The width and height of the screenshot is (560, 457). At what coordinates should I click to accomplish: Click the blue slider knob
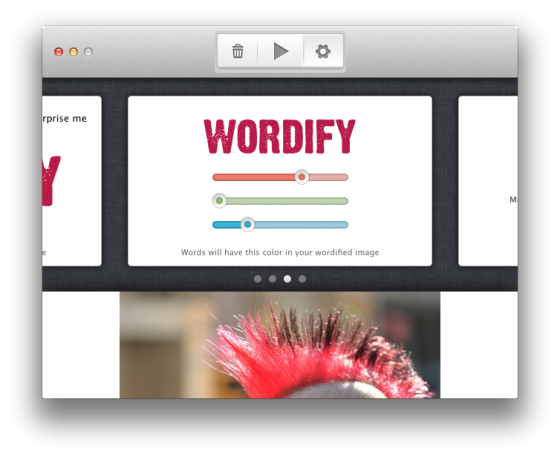pos(247,225)
